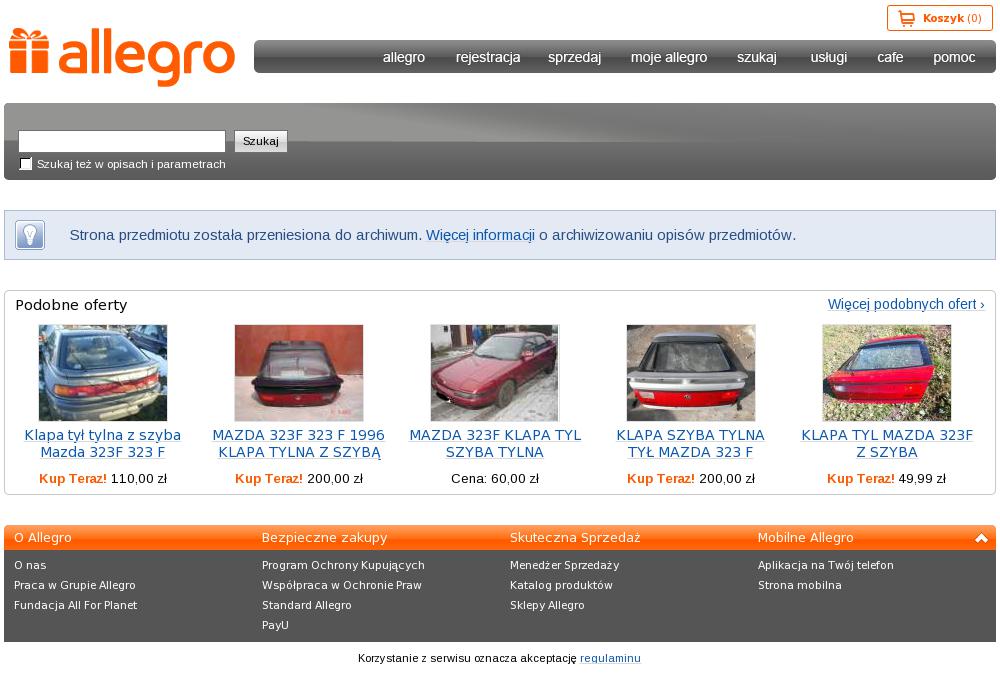Open Standard Allegro footer link
The height and width of the screenshot is (678, 1000).
306,605
